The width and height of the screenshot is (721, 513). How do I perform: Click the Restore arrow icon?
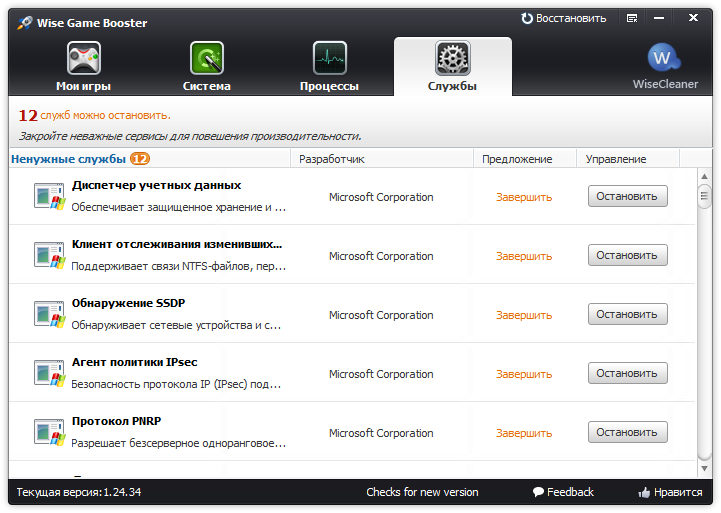[528, 18]
